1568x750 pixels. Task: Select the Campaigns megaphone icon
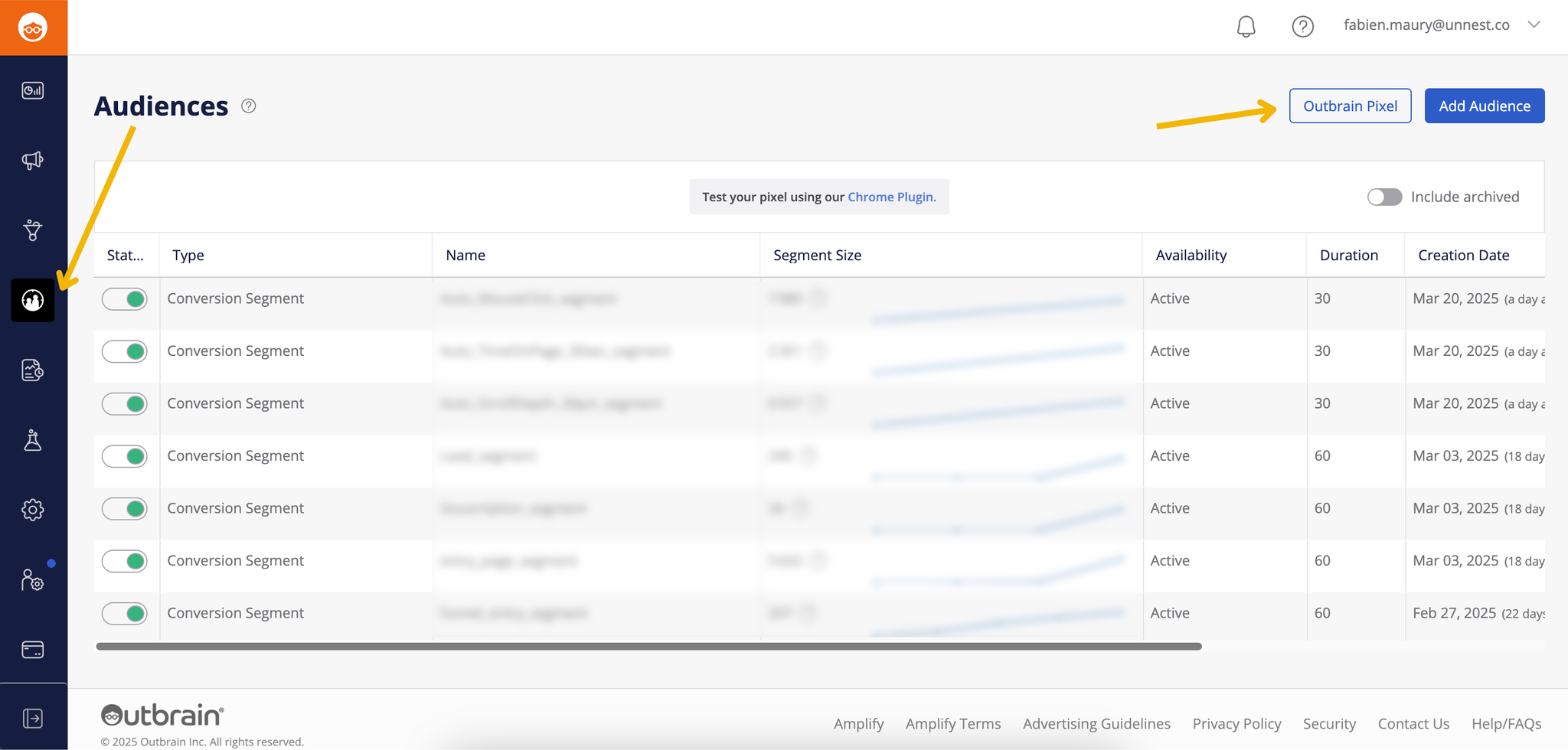click(32, 160)
